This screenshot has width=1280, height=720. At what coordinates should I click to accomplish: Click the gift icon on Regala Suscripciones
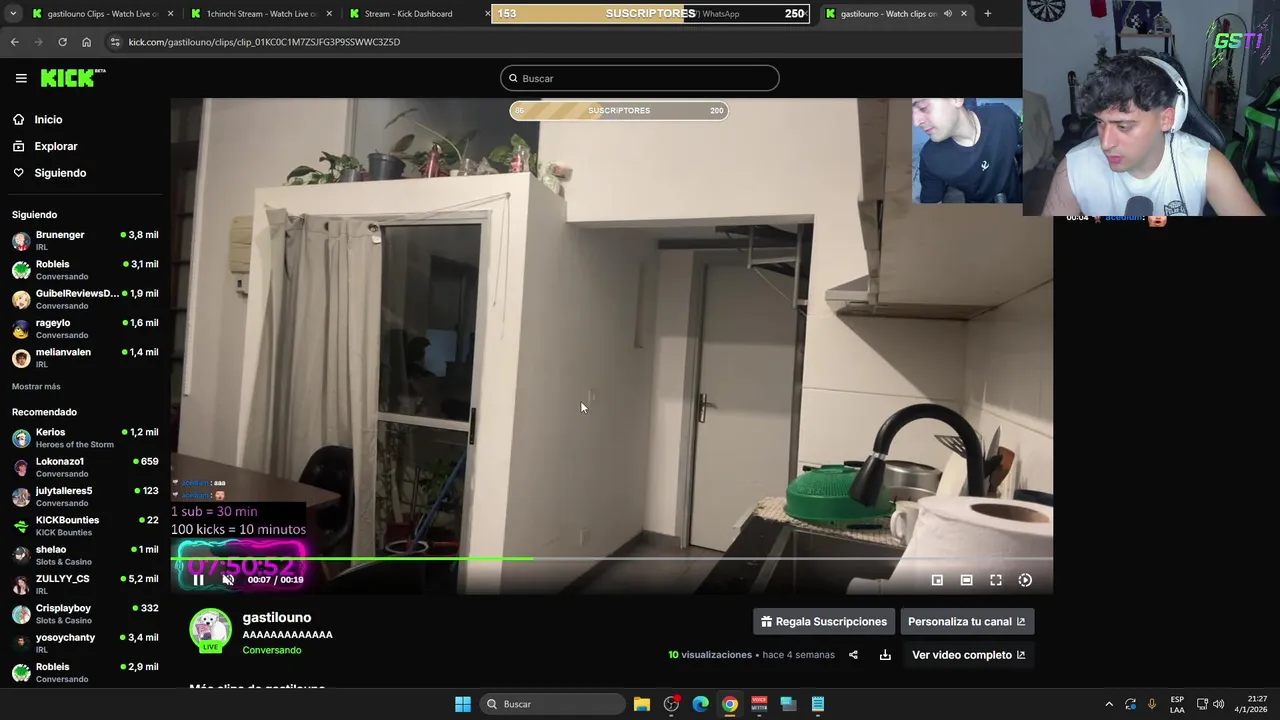766,622
